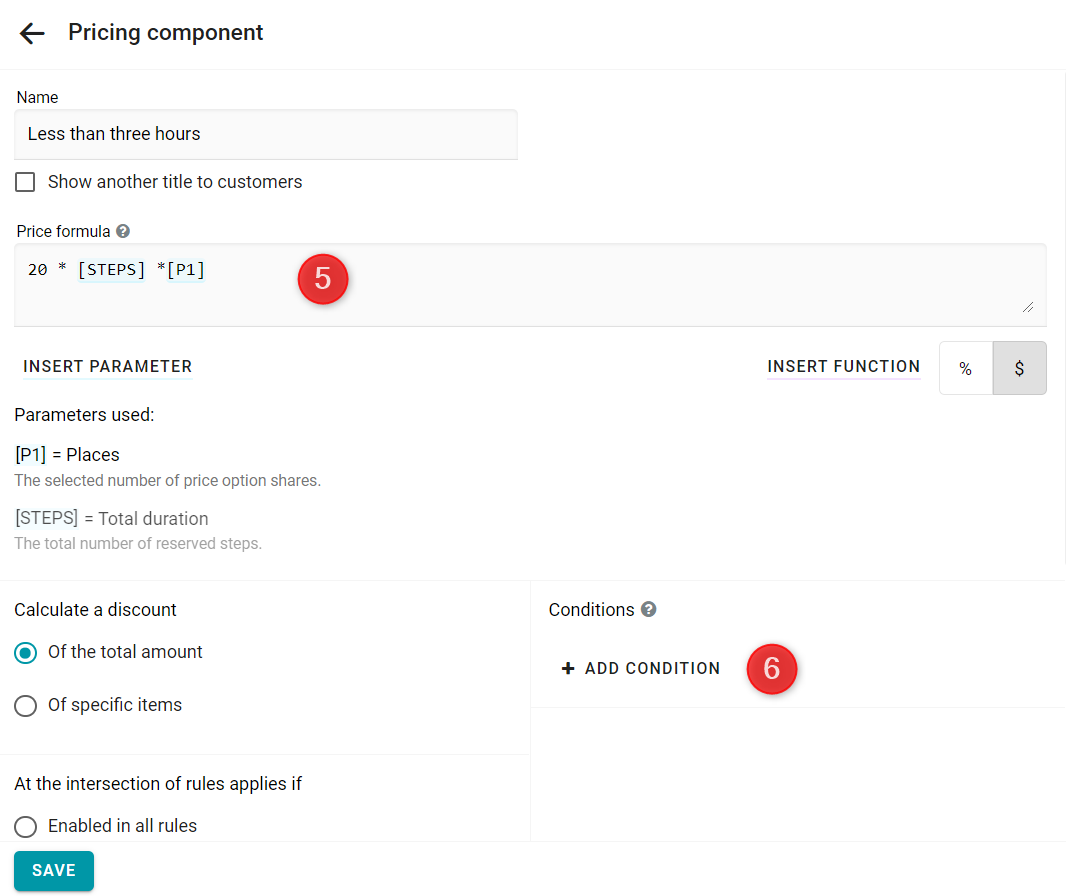The width and height of the screenshot is (1066, 896).
Task: Select the percent unit toggle
Action: [x=965, y=368]
